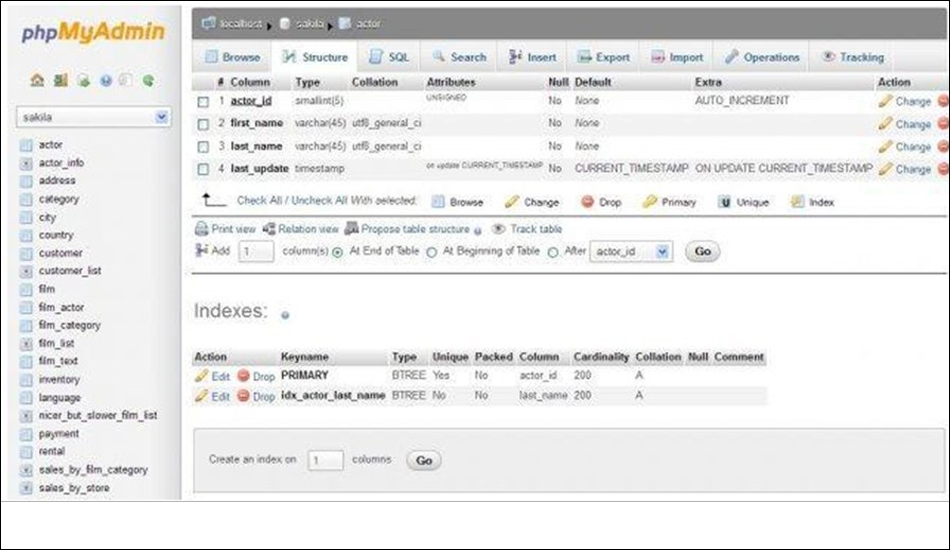Click the red Drop icon for PRIMARY index
The image size is (950, 550).
click(244, 376)
